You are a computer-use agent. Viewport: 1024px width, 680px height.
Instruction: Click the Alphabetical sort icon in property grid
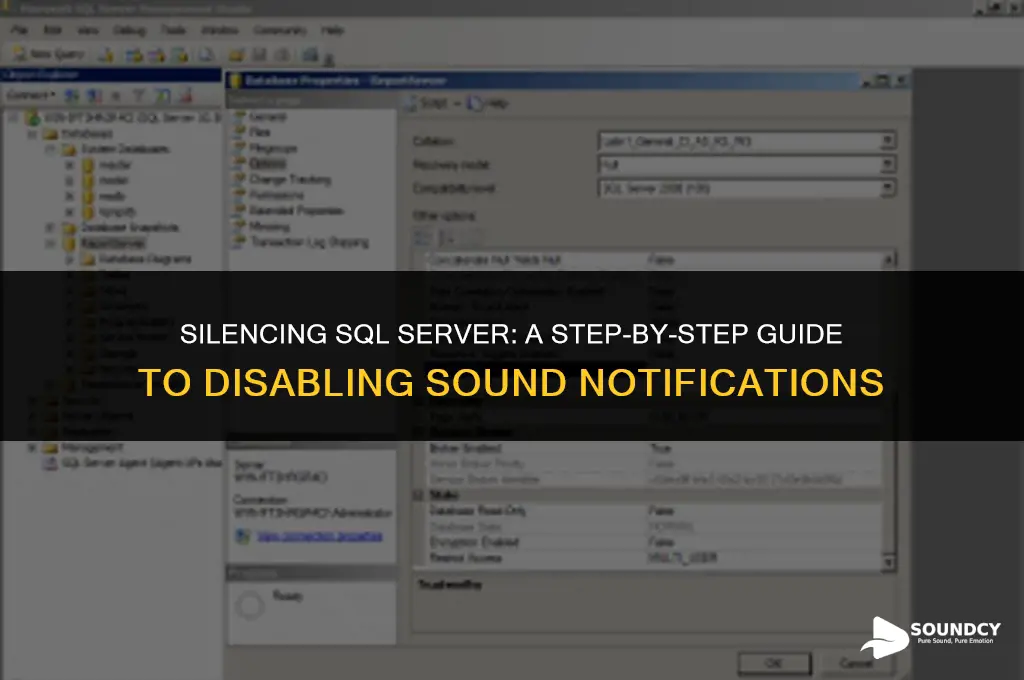click(x=447, y=238)
